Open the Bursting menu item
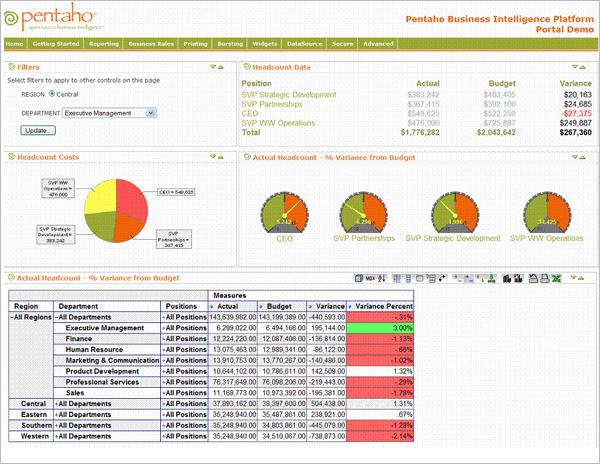Viewport: 600px width, 465px height. [230, 44]
